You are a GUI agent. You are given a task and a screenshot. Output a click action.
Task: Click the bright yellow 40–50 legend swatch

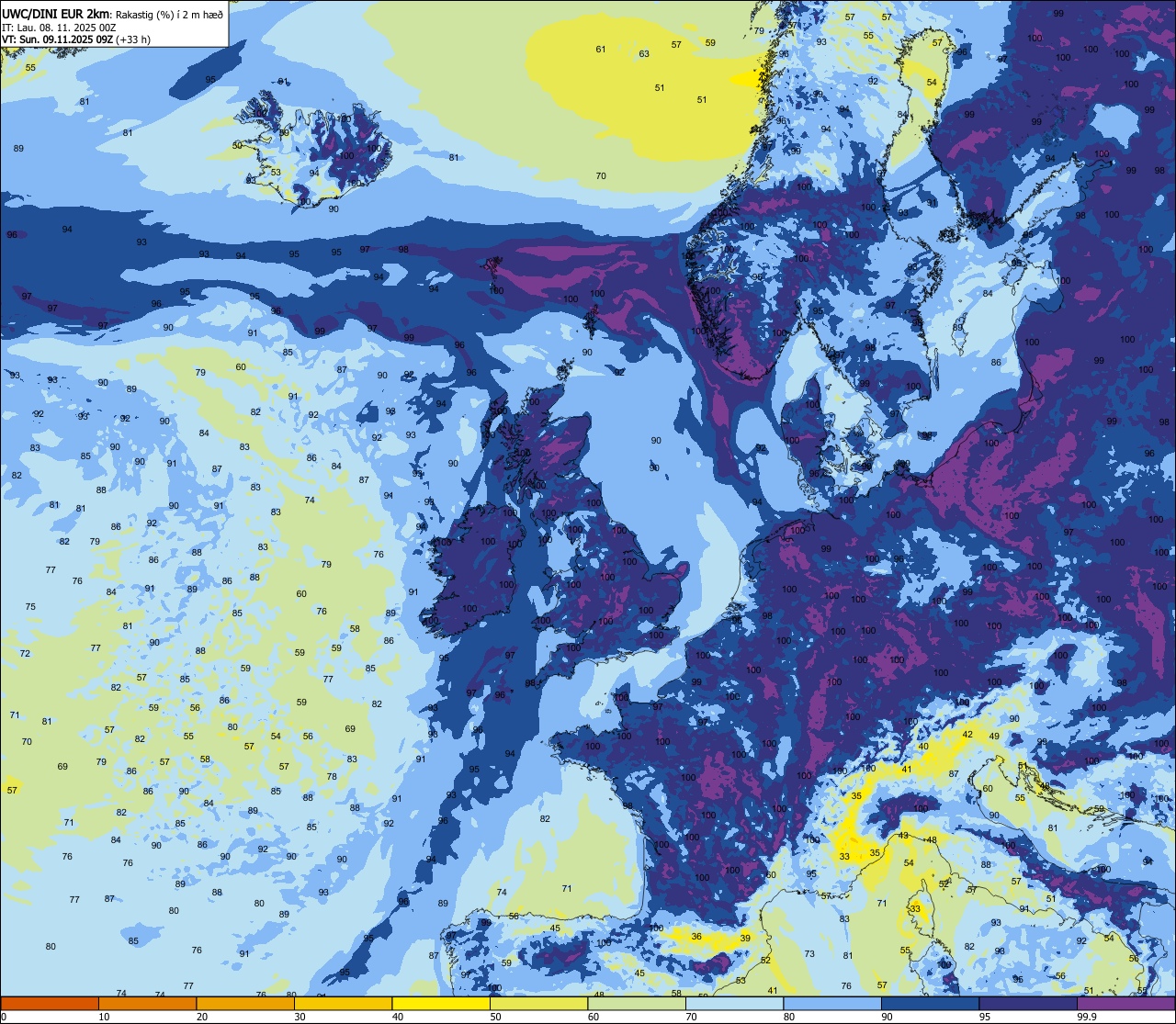(440, 1003)
